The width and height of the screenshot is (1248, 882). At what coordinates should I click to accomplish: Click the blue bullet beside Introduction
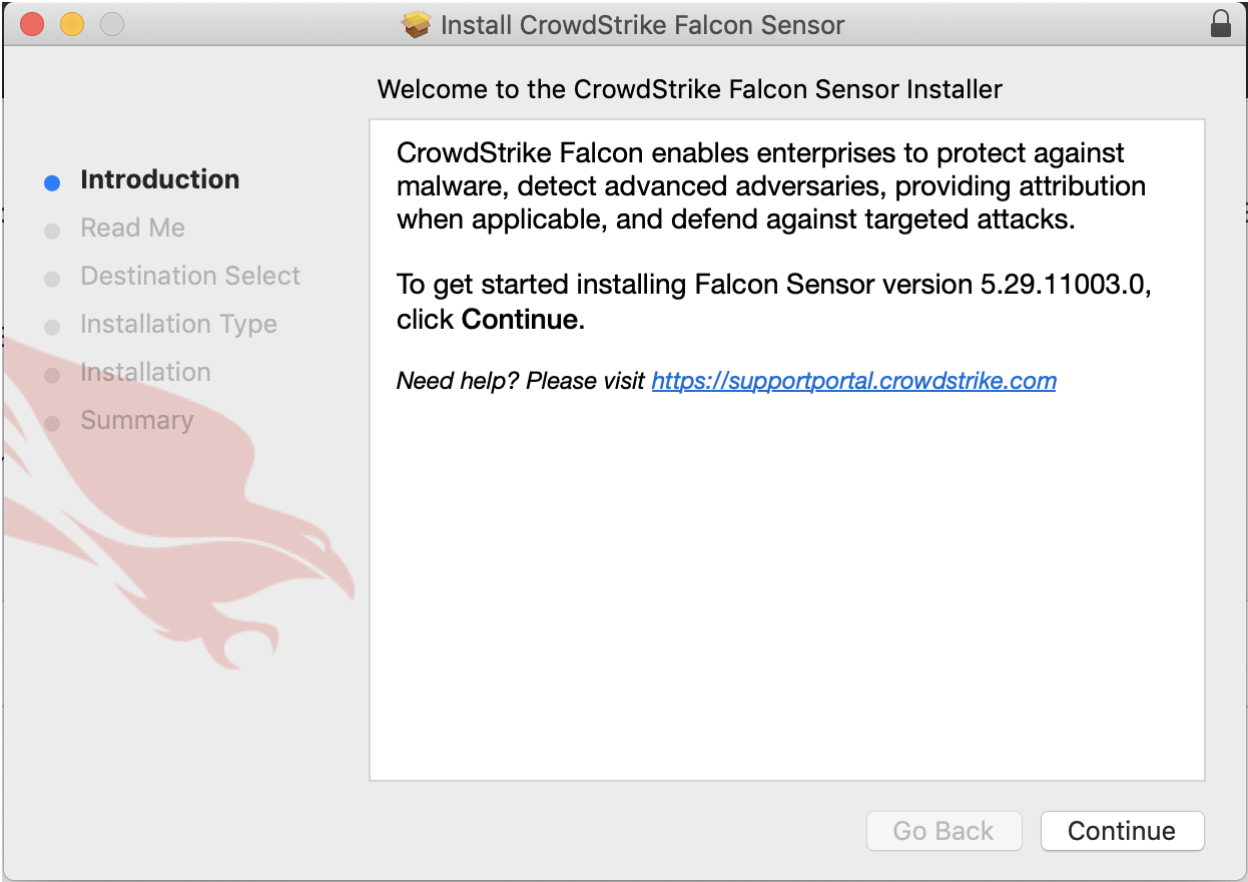tap(53, 182)
